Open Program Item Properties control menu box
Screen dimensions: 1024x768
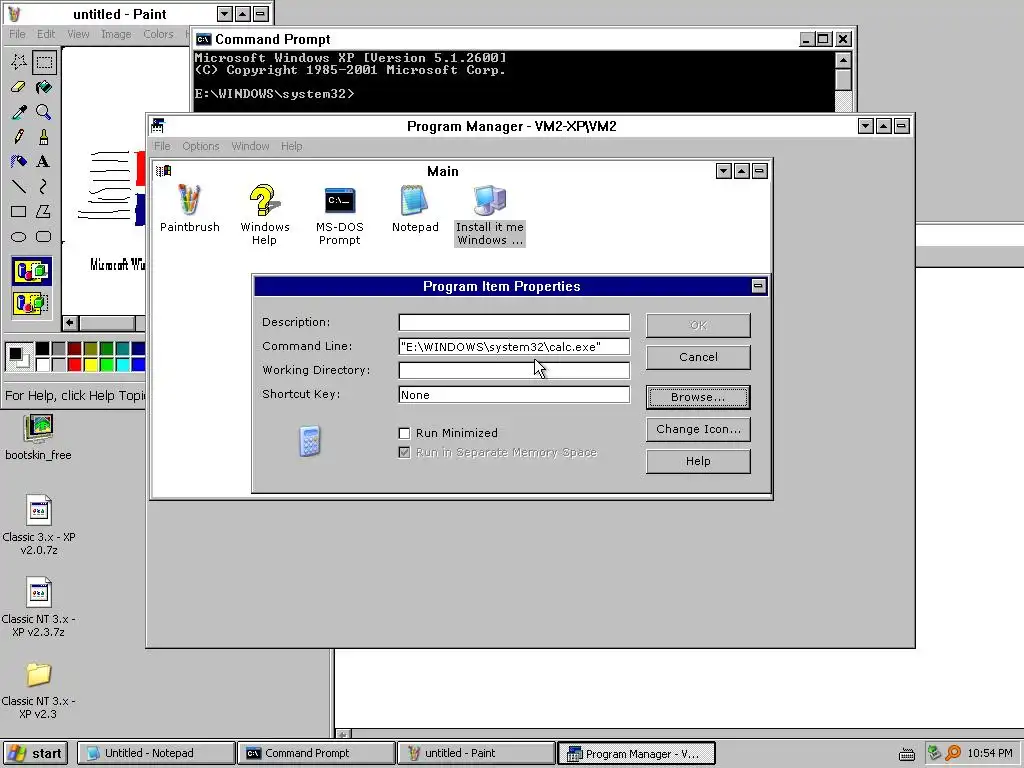pos(758,286)
